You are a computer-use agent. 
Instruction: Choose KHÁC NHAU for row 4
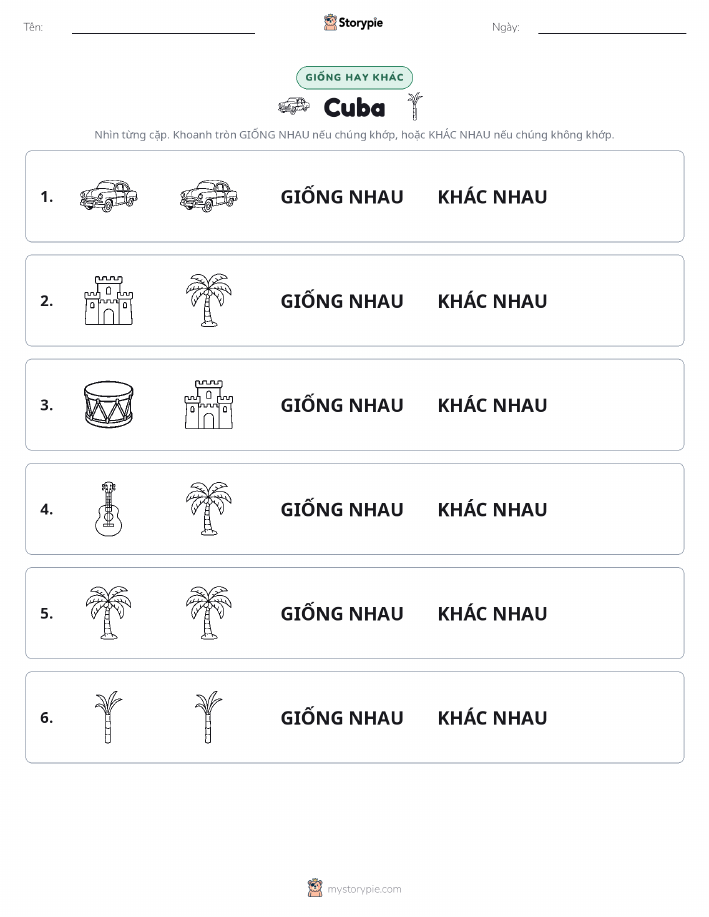coord(493,509)
